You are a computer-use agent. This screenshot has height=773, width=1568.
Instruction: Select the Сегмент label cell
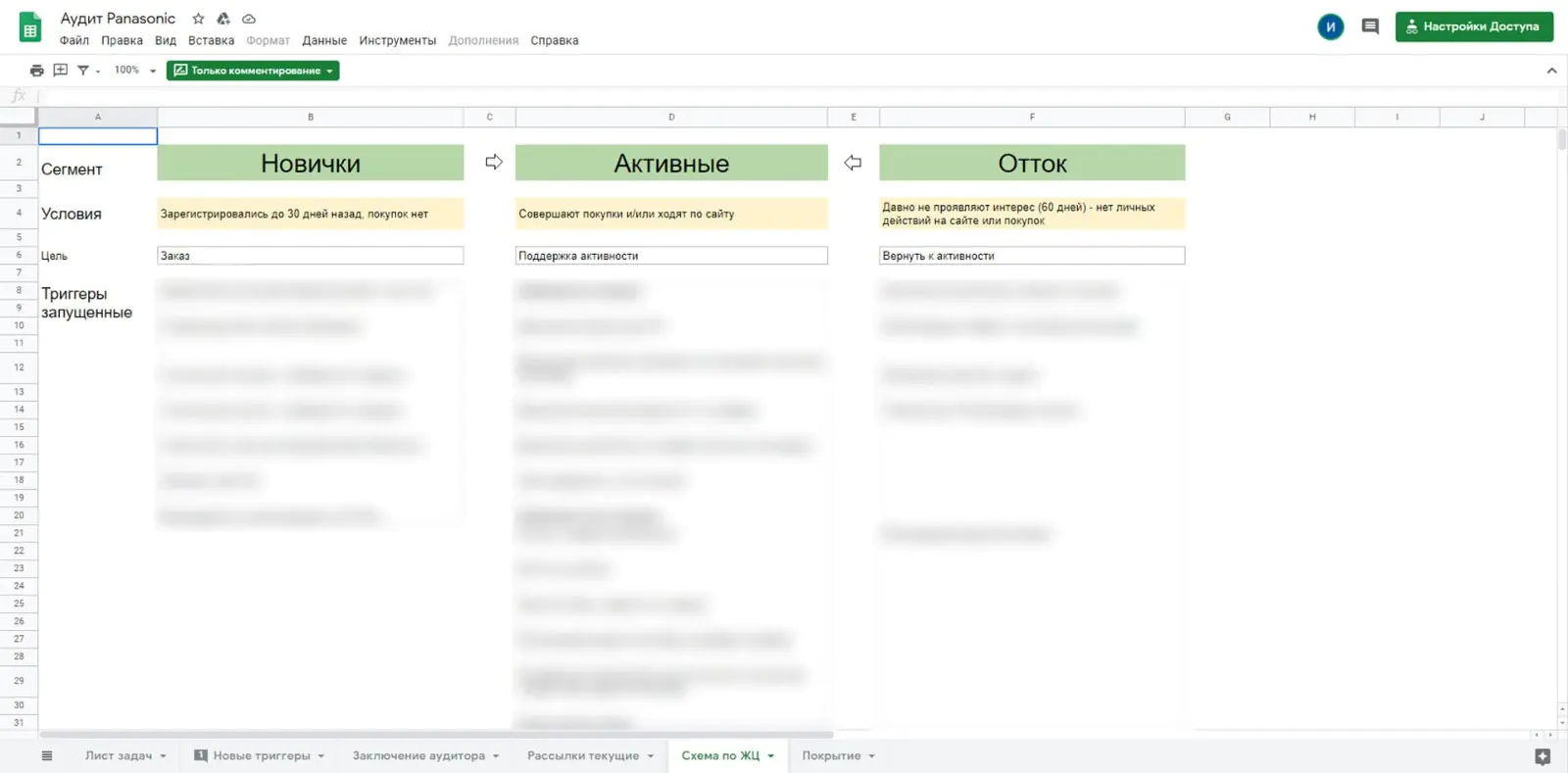(x=97, y=163)
